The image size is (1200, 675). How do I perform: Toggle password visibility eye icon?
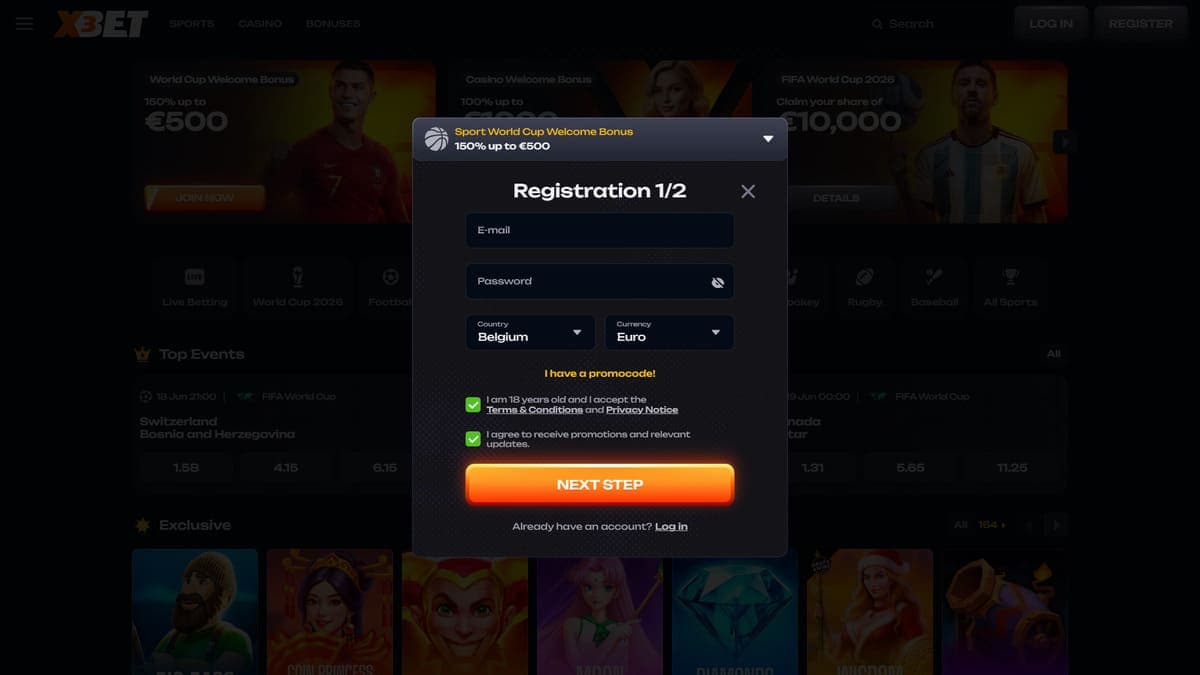tap(717, 282)
